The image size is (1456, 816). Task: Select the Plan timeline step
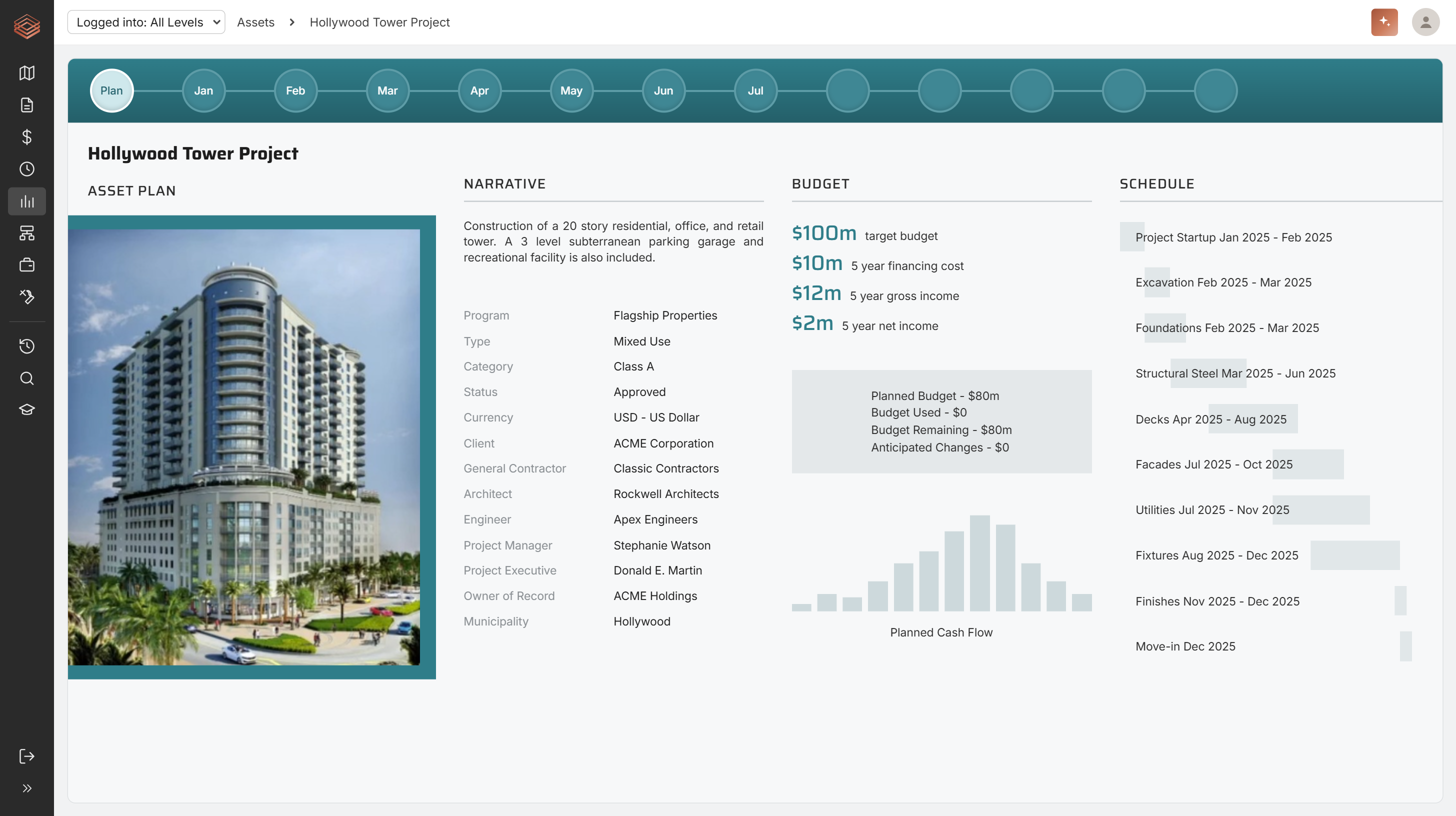(111, 90)
